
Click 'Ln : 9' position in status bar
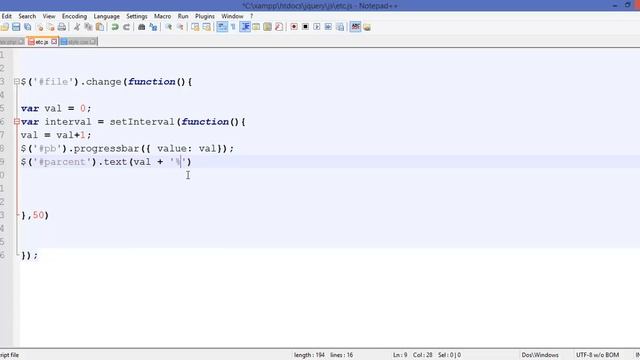pyautogui.click(x=400, y=355)
